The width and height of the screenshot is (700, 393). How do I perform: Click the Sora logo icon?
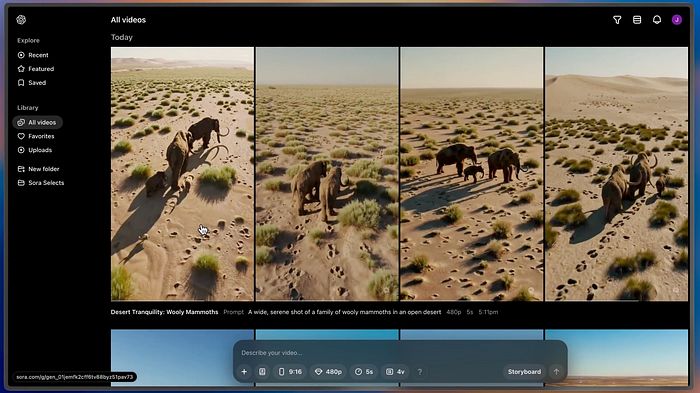(x=21, y=20)
